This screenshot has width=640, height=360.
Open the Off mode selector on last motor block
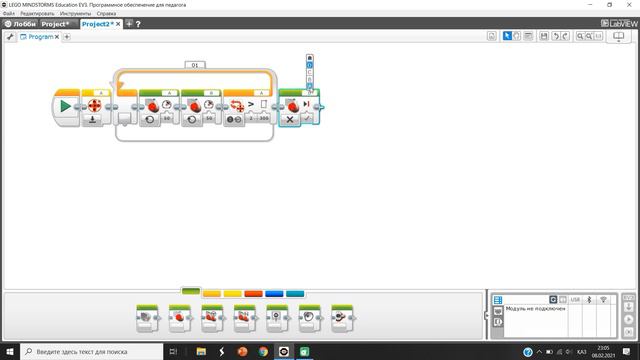(x=290, y=120)
